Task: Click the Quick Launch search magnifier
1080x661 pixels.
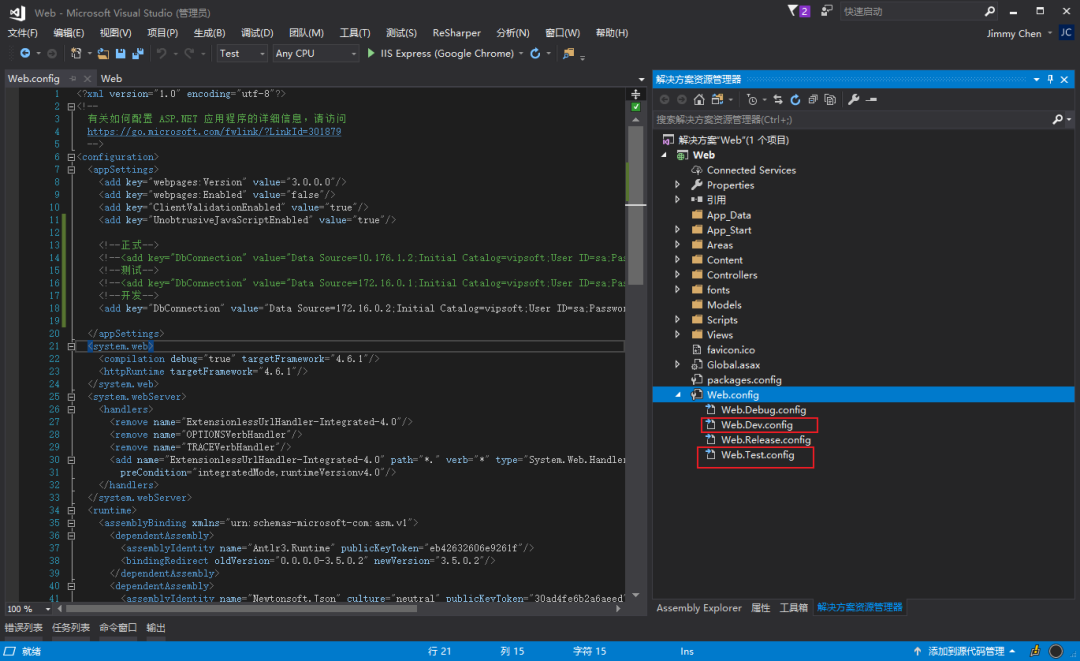Action: [990, 11]
